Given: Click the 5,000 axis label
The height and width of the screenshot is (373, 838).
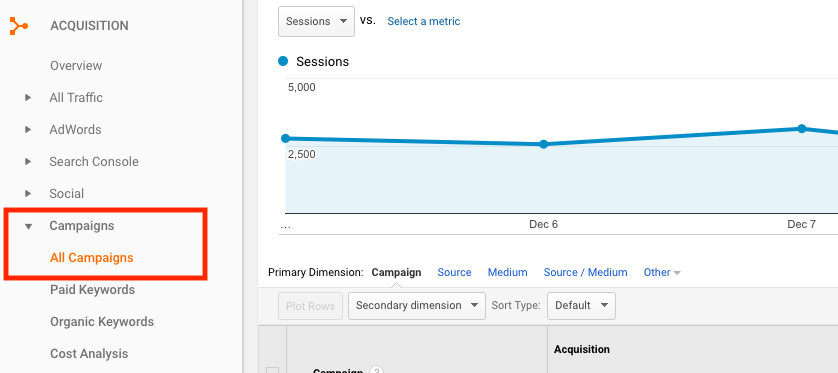Looking at the screenshot, I should tap(302, 87).
